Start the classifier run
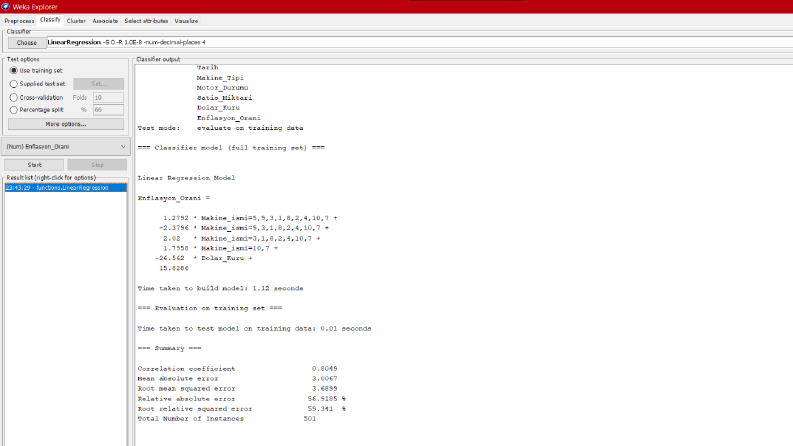Image resolution: width=793 pixels, height=446 pixels. click(34, 165)
